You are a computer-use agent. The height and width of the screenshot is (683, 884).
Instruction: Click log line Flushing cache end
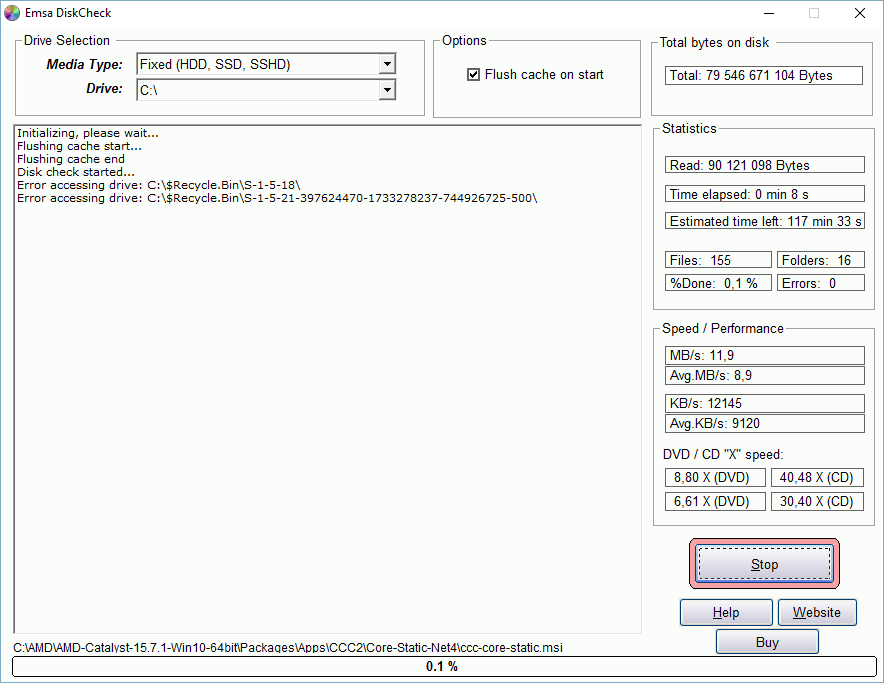pyautogui.click(x=71, y=159)
